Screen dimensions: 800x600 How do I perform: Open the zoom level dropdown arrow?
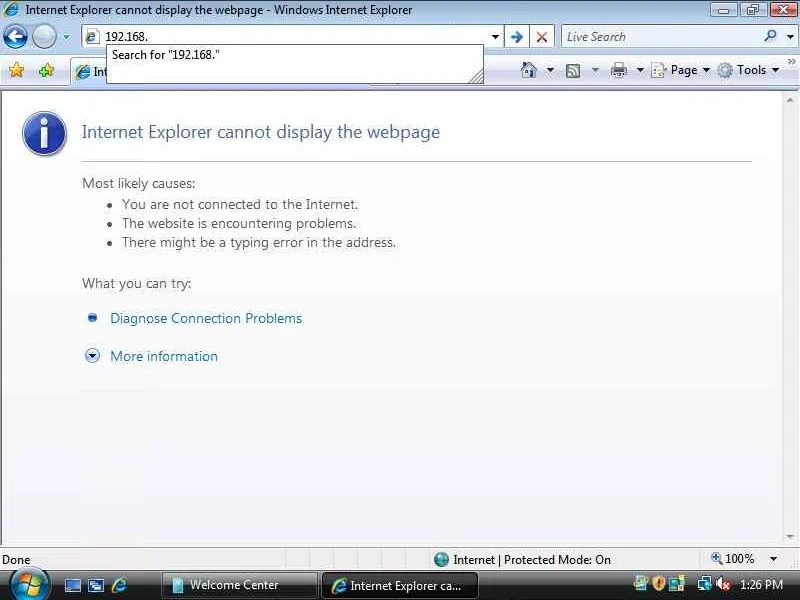(773, 559)
